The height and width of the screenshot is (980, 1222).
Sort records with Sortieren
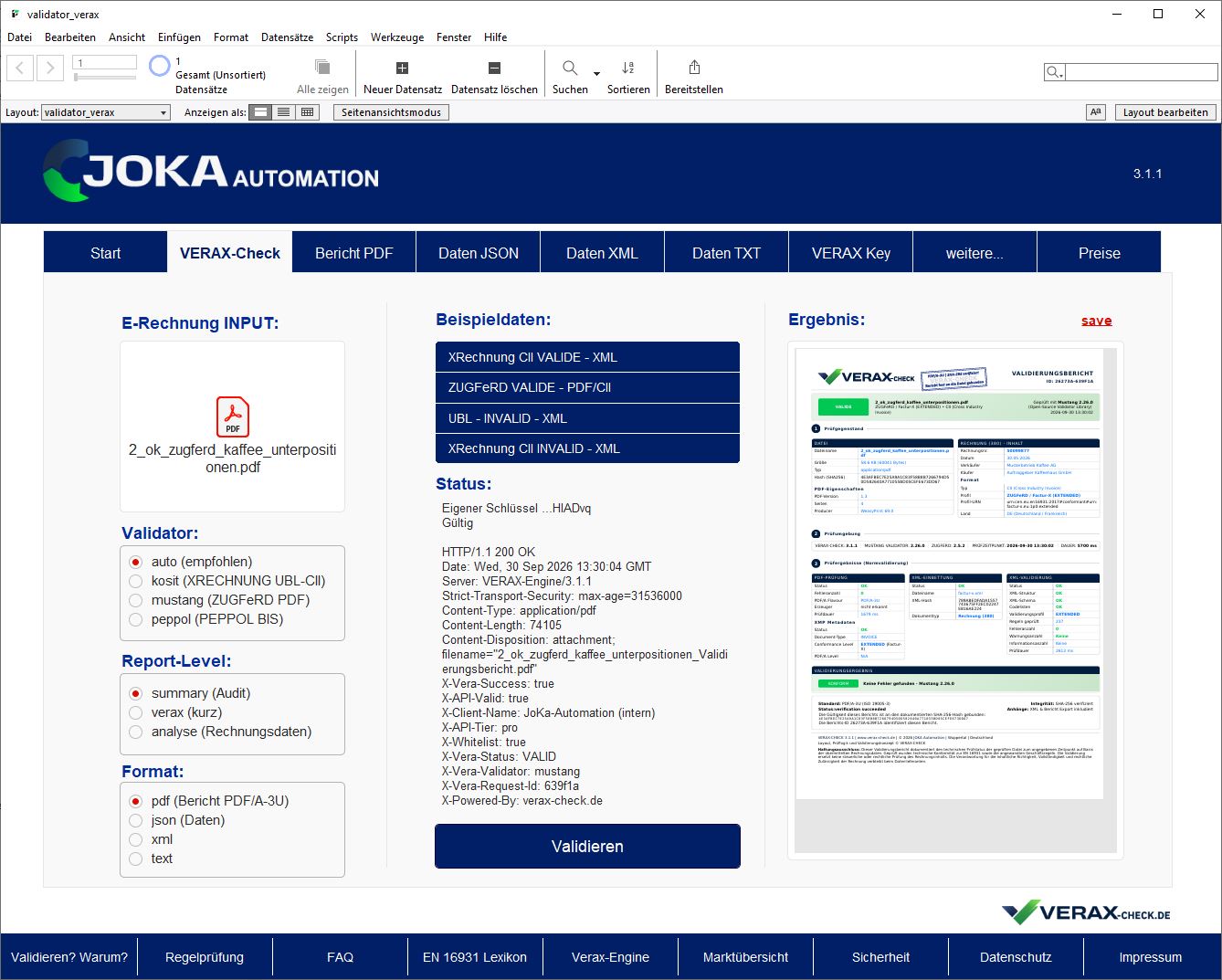pos(628,76)
